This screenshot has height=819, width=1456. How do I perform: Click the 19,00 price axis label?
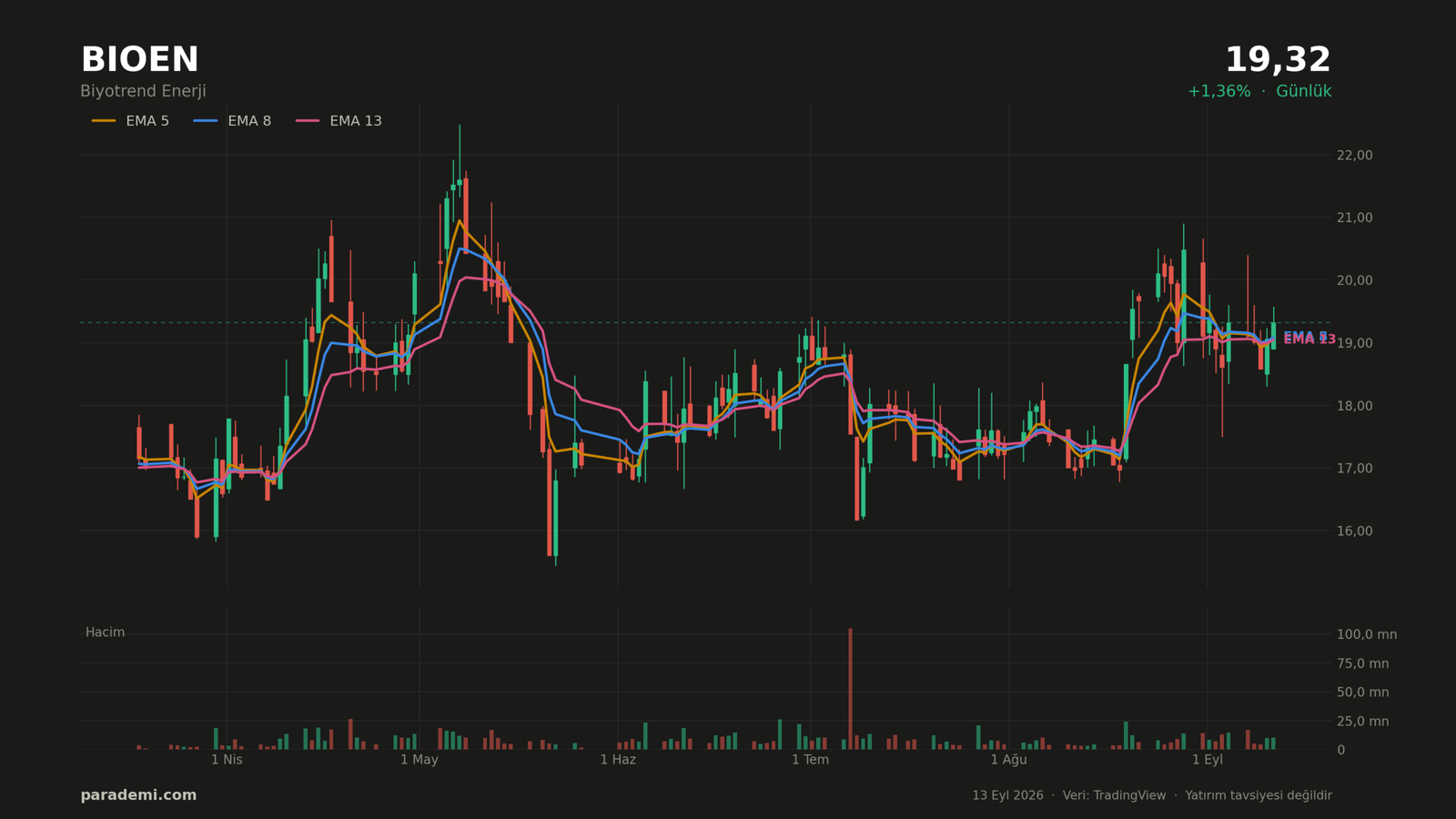(1354, 343)
